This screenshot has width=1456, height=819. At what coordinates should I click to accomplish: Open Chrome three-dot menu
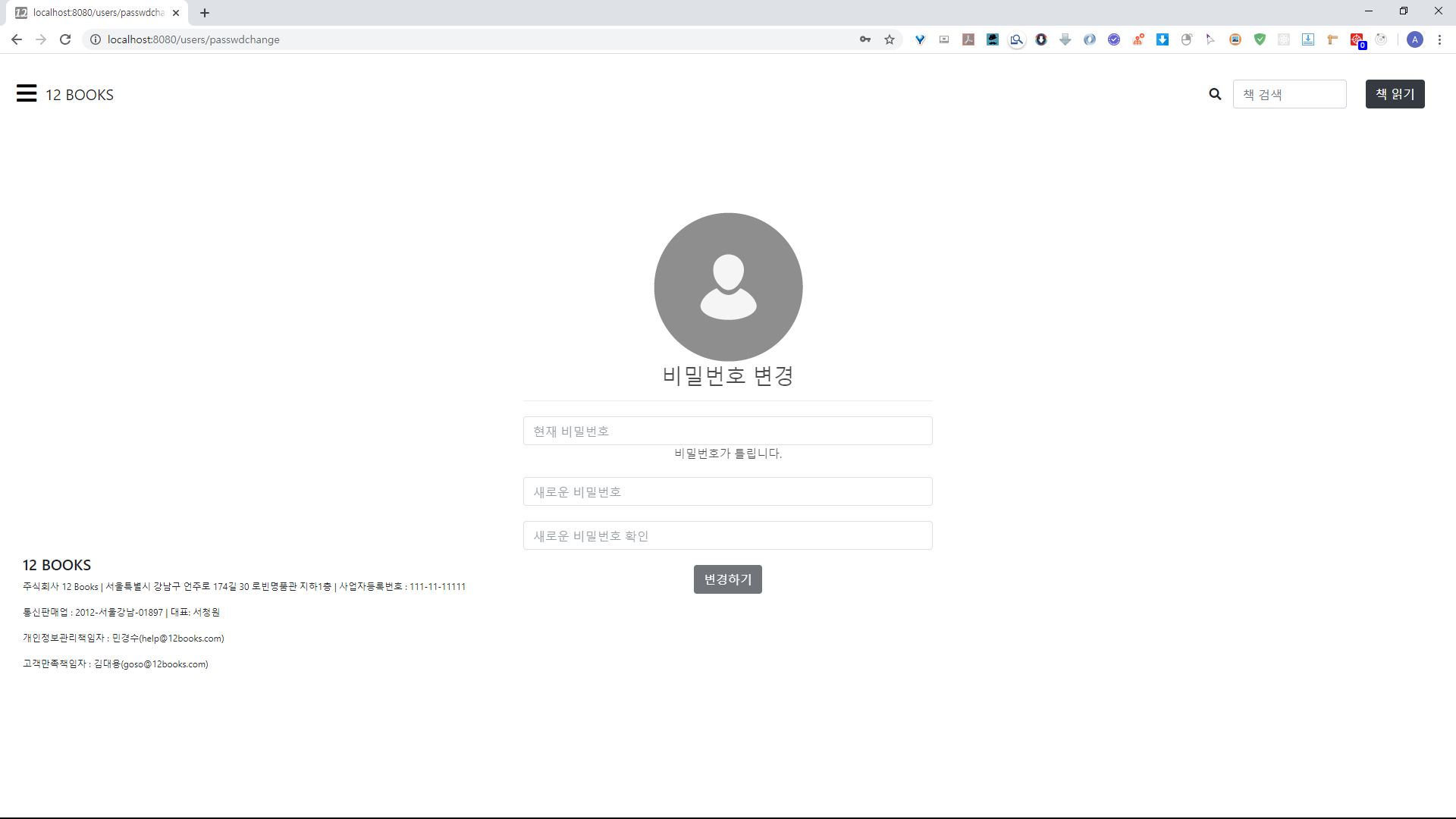[x=1439, y=39]
